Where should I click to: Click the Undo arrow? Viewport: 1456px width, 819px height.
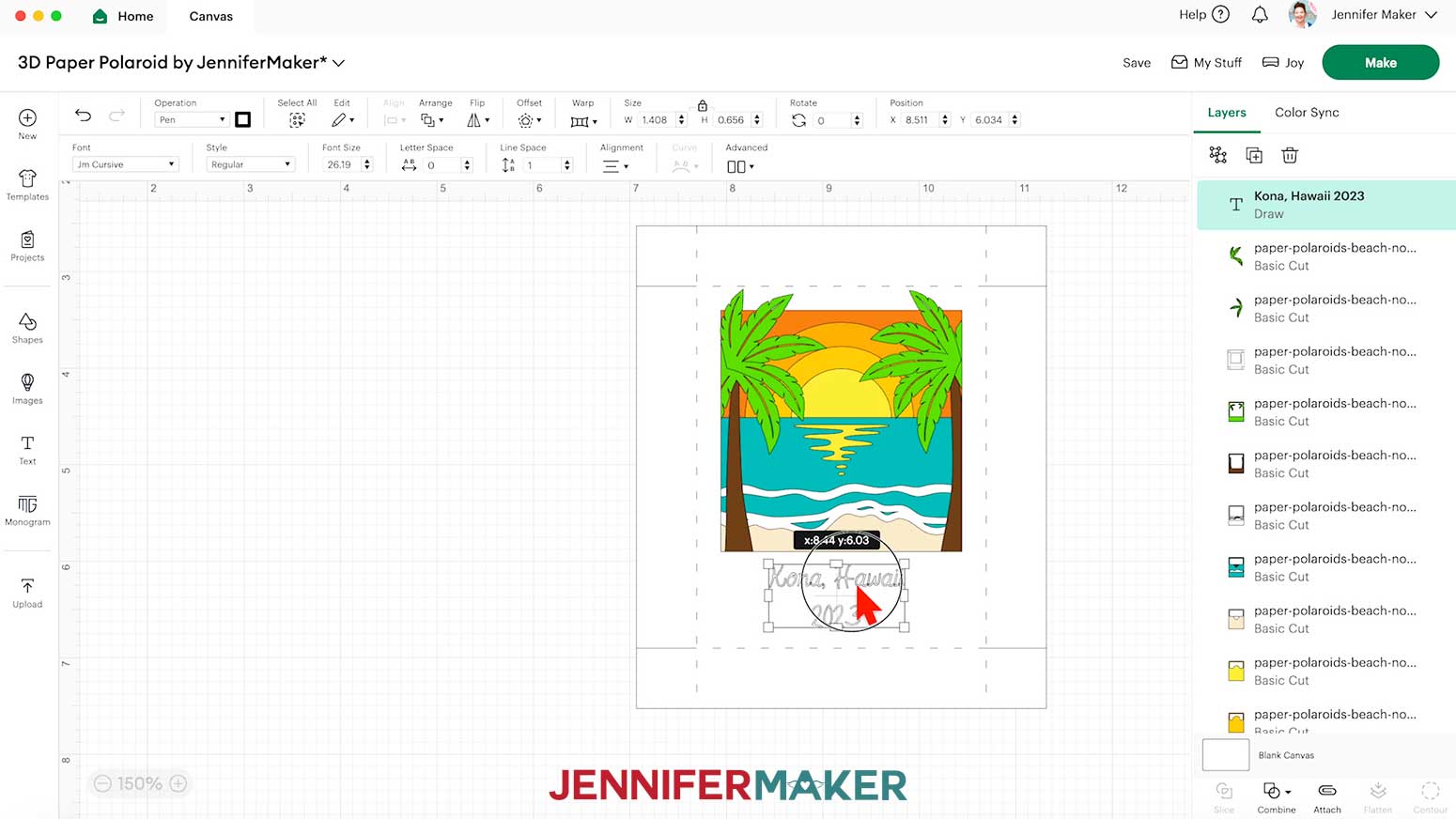click(84, 116)
